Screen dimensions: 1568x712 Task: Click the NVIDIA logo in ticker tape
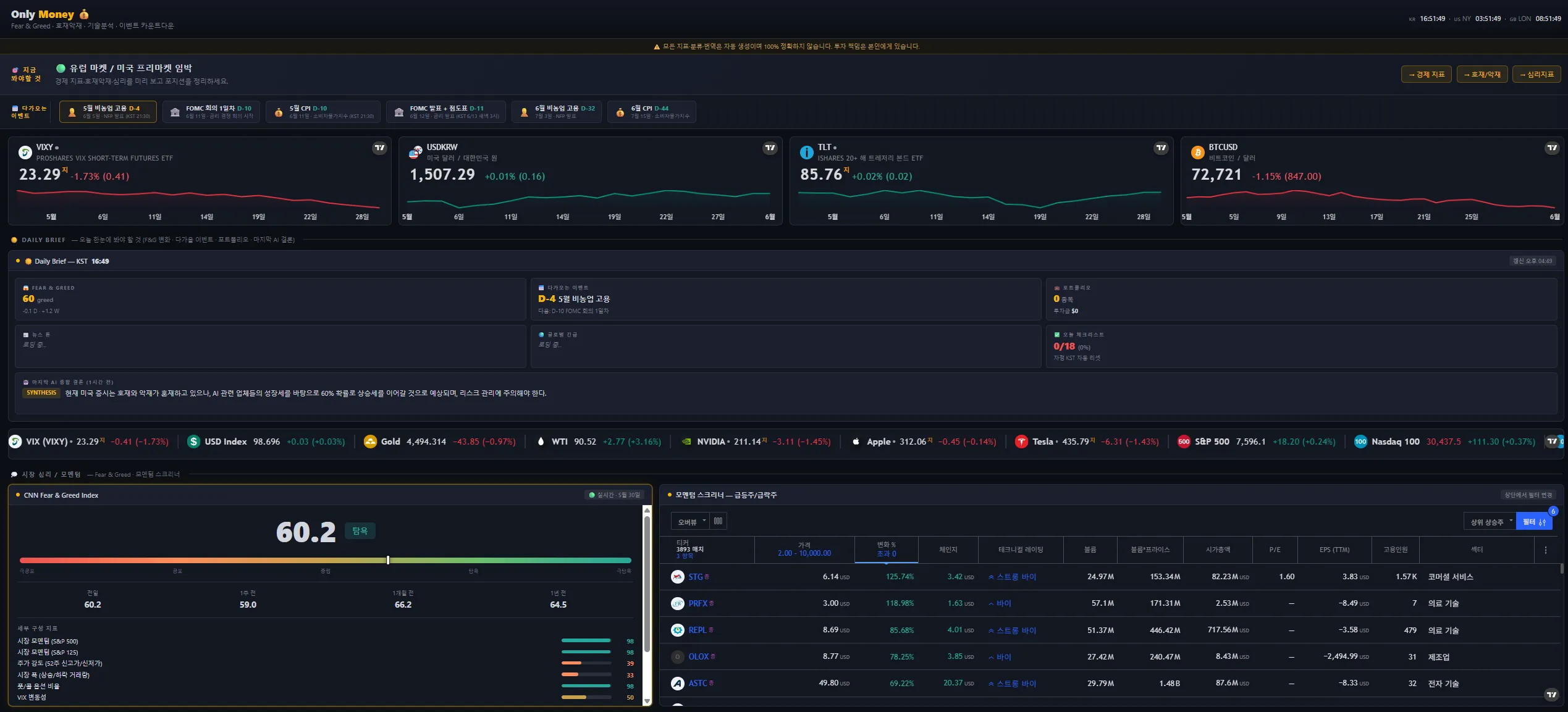coord(686,442)
